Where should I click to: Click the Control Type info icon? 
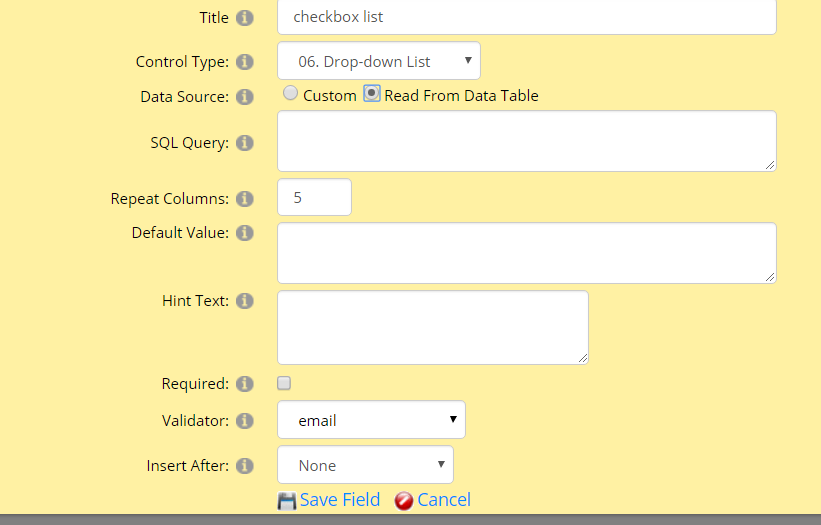[245, 62]
